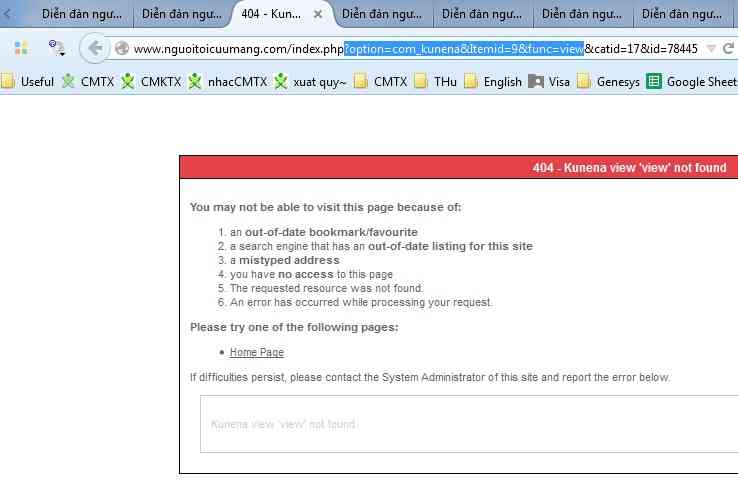Image resolution: width=738 pixels, height=483 pixels.
Task: Click the Home Page link
Action: 257,352
